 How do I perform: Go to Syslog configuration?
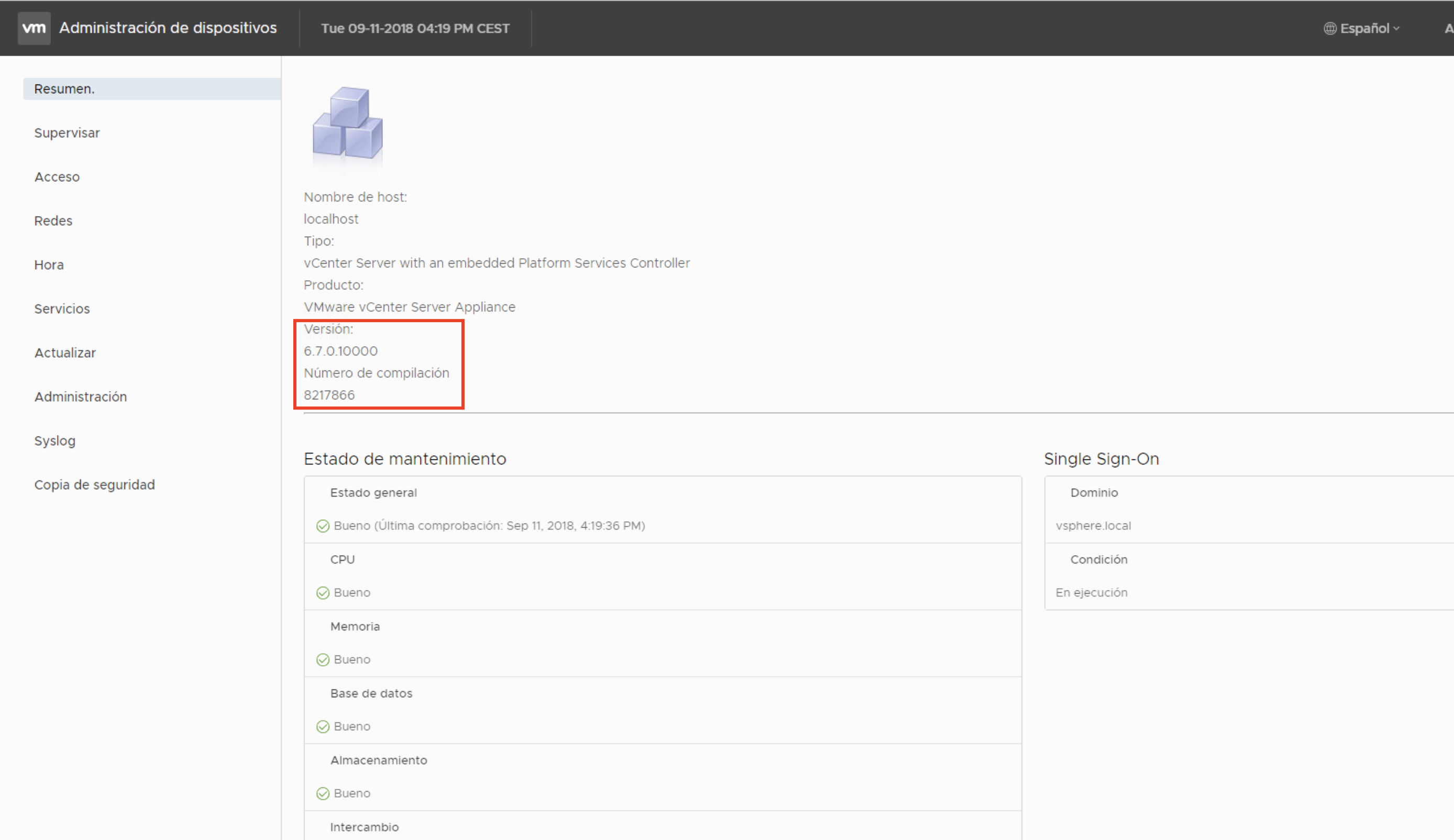(x=54, y=441)
